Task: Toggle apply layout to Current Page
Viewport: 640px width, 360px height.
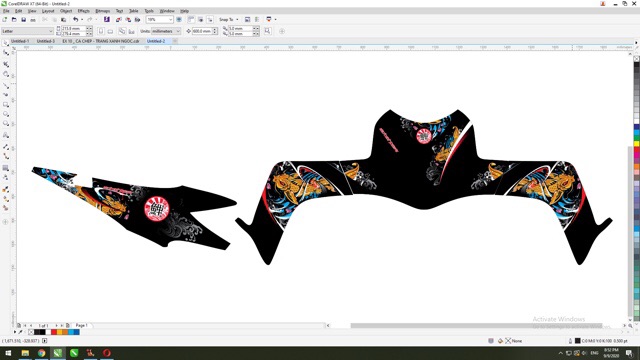Action: (x=131, y=31)
